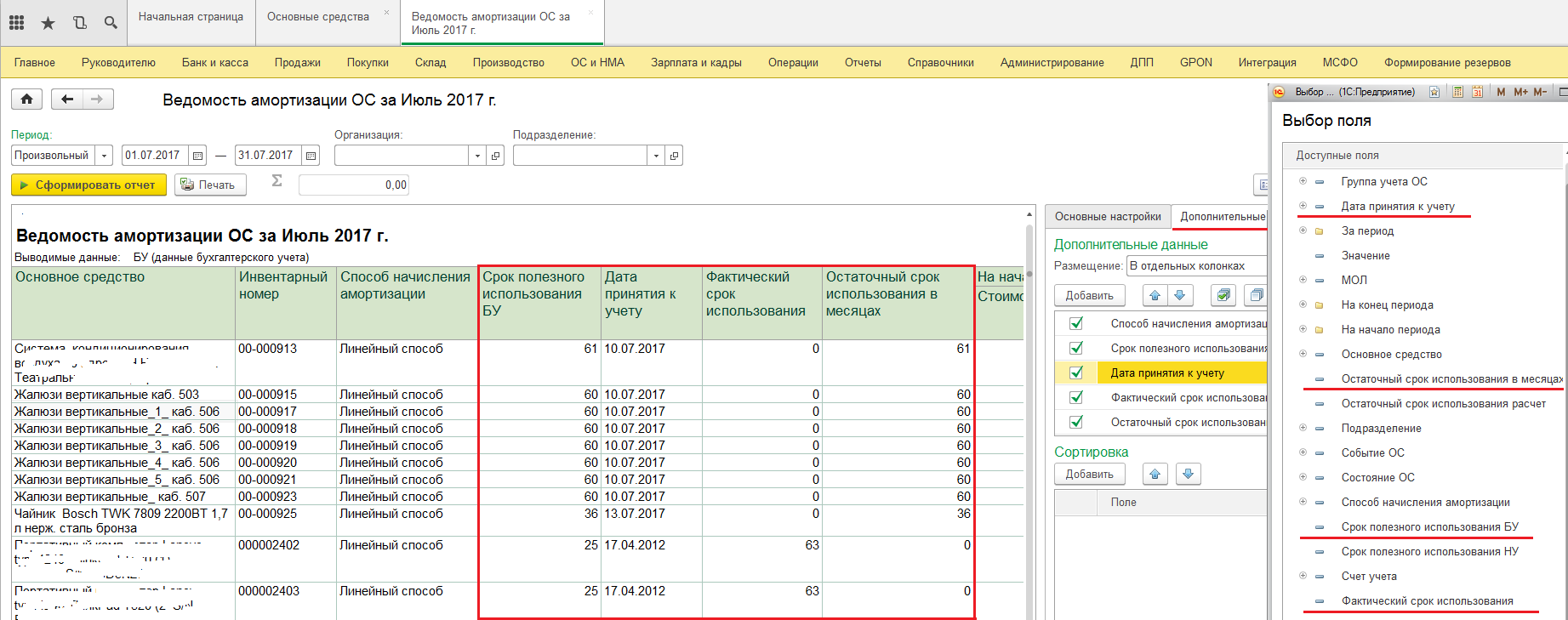This screenshot has height=620, width=1568.
Task: Uncheck Срок полезного использования field
Action: pyautogui.click(x=1076, y=348)
